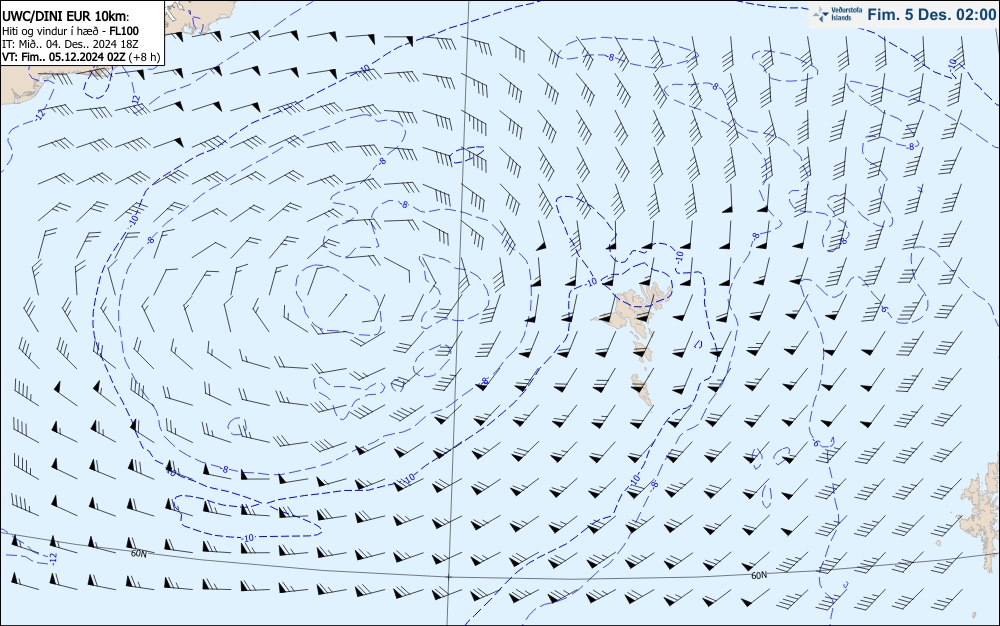Viewport: 1000px width, 626px height.
Task: Click the Veðurstofa Íslands logo
Action: [837, 14]
